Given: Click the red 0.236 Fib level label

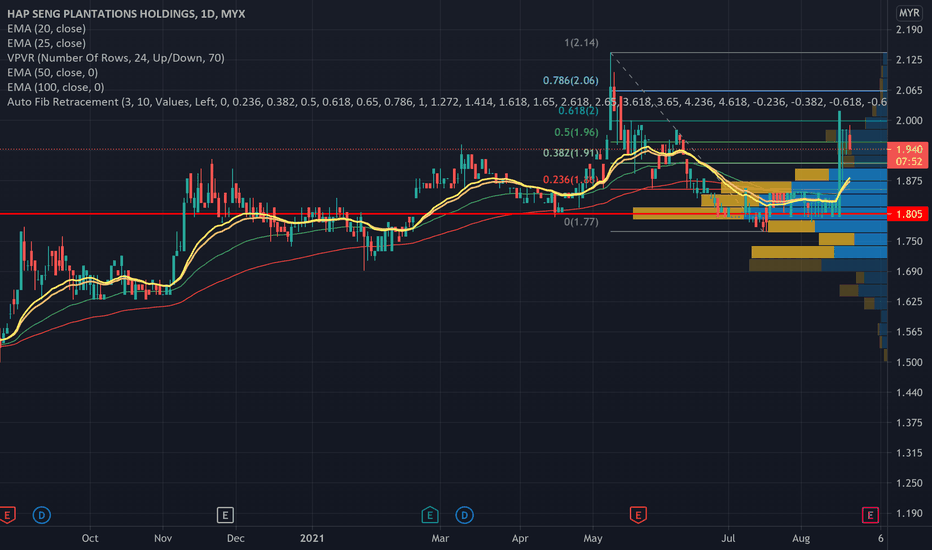Looking at the screenshot, I should [x=571, y=180].
